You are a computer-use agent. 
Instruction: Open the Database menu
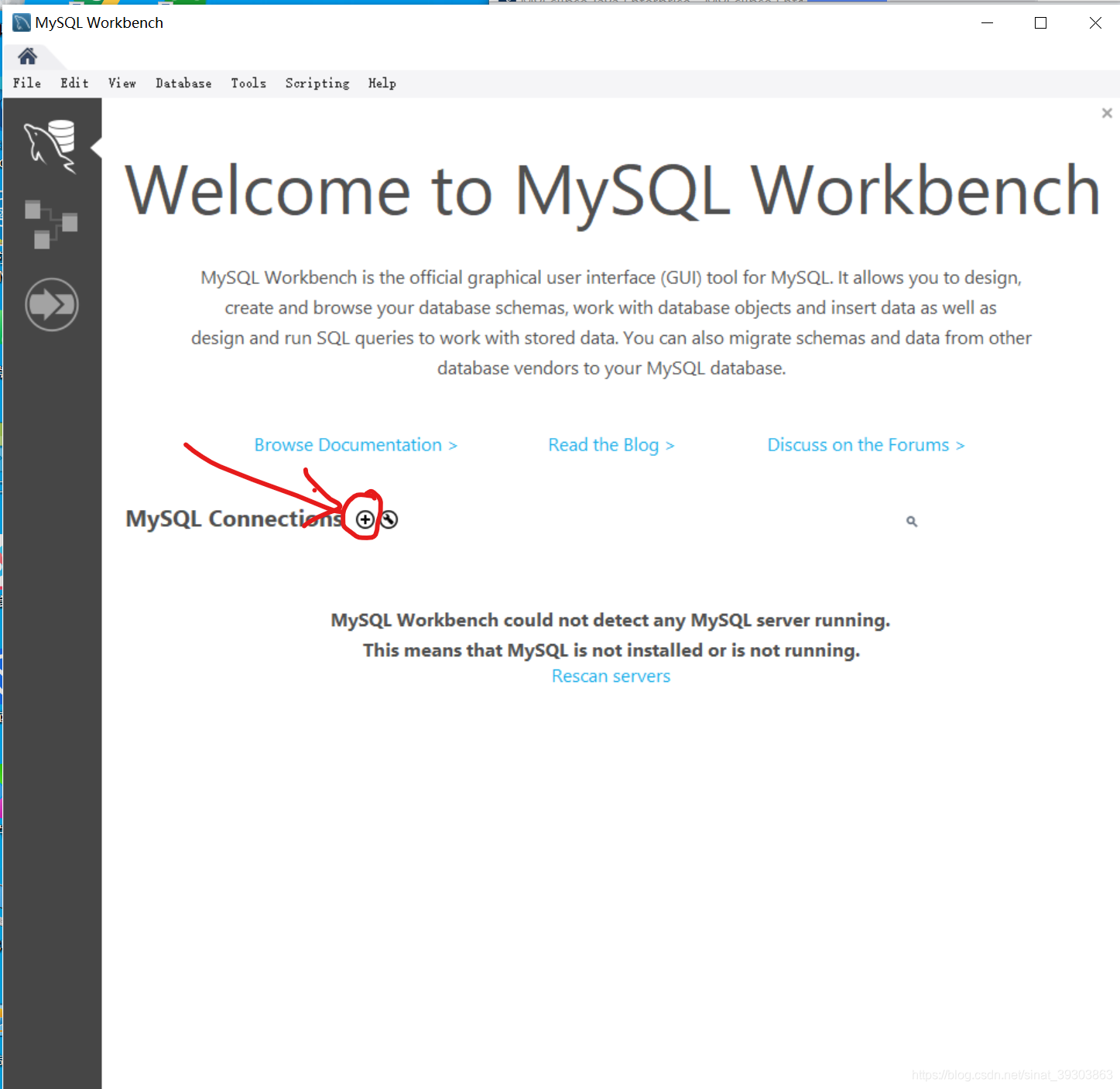[183, 83]
